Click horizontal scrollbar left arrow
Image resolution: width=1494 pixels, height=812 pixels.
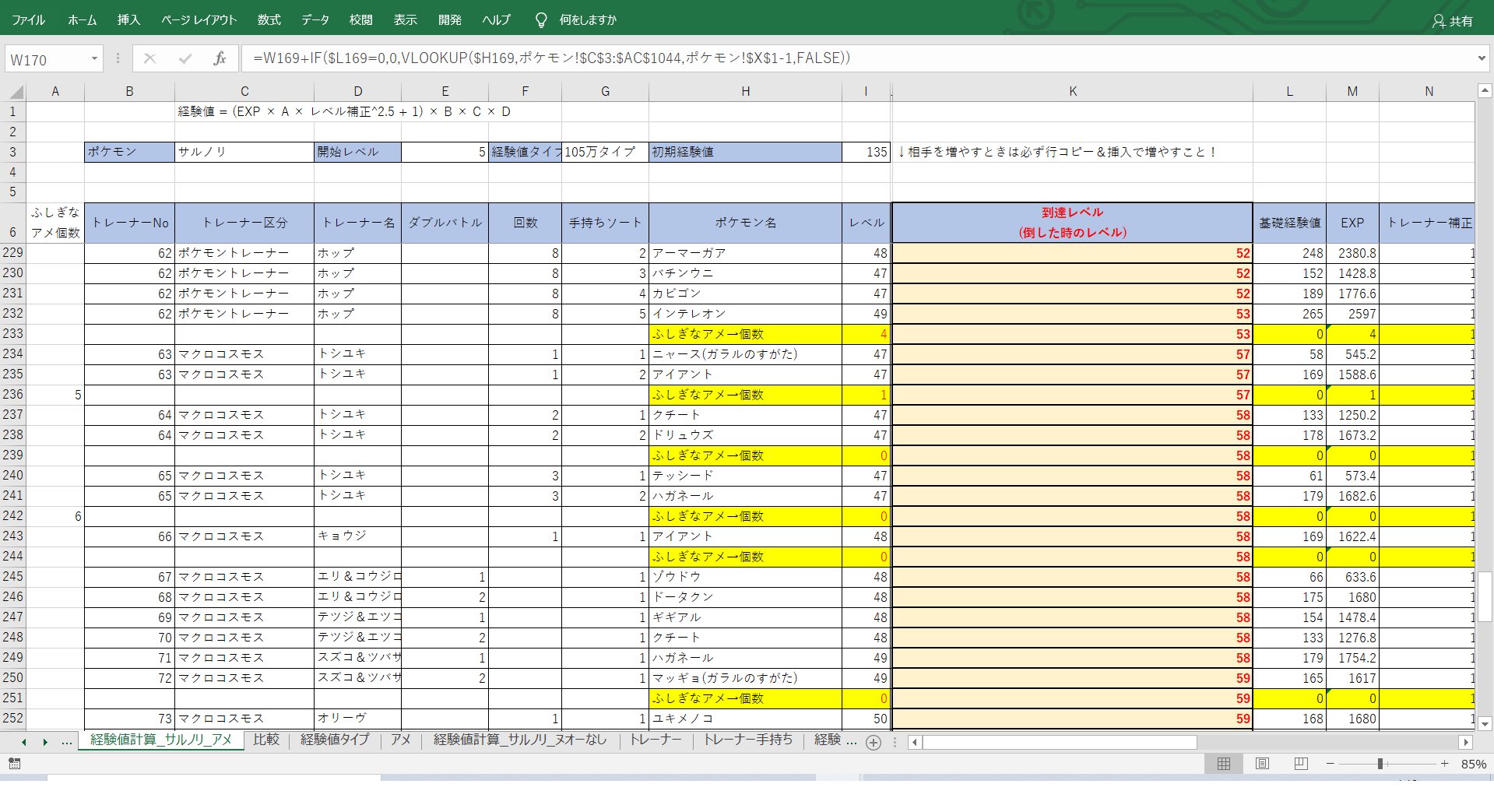coord(915,743)
